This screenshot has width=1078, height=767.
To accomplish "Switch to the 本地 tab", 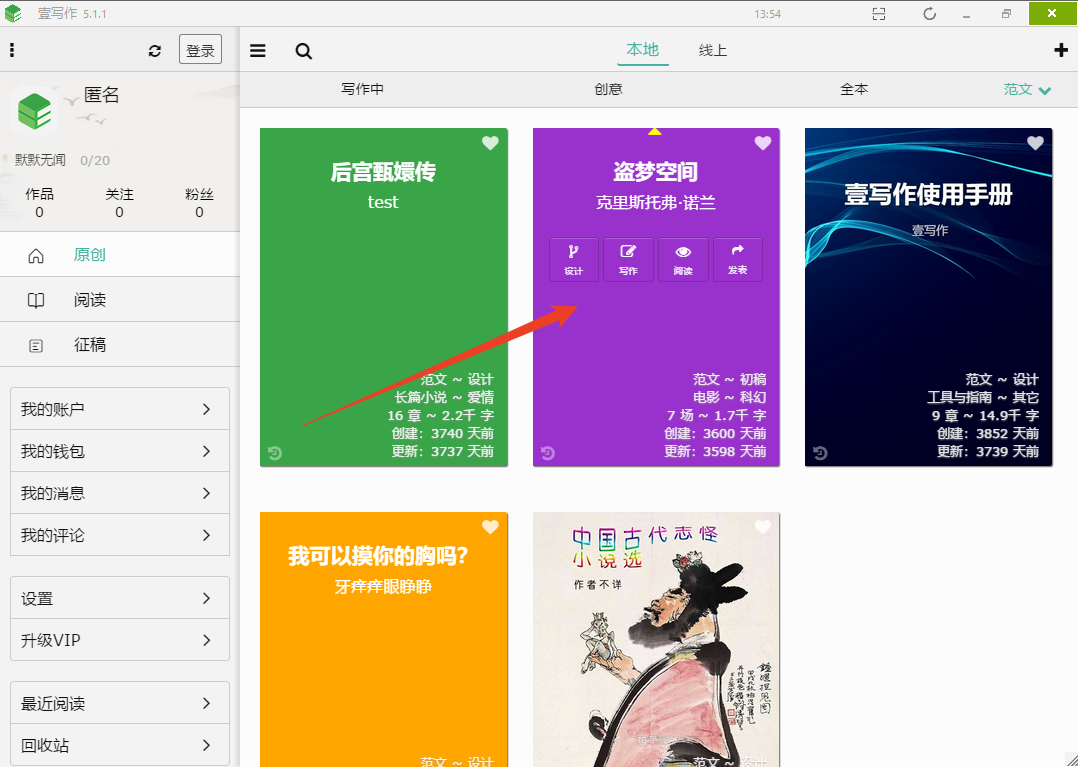I will coord(642,50).
